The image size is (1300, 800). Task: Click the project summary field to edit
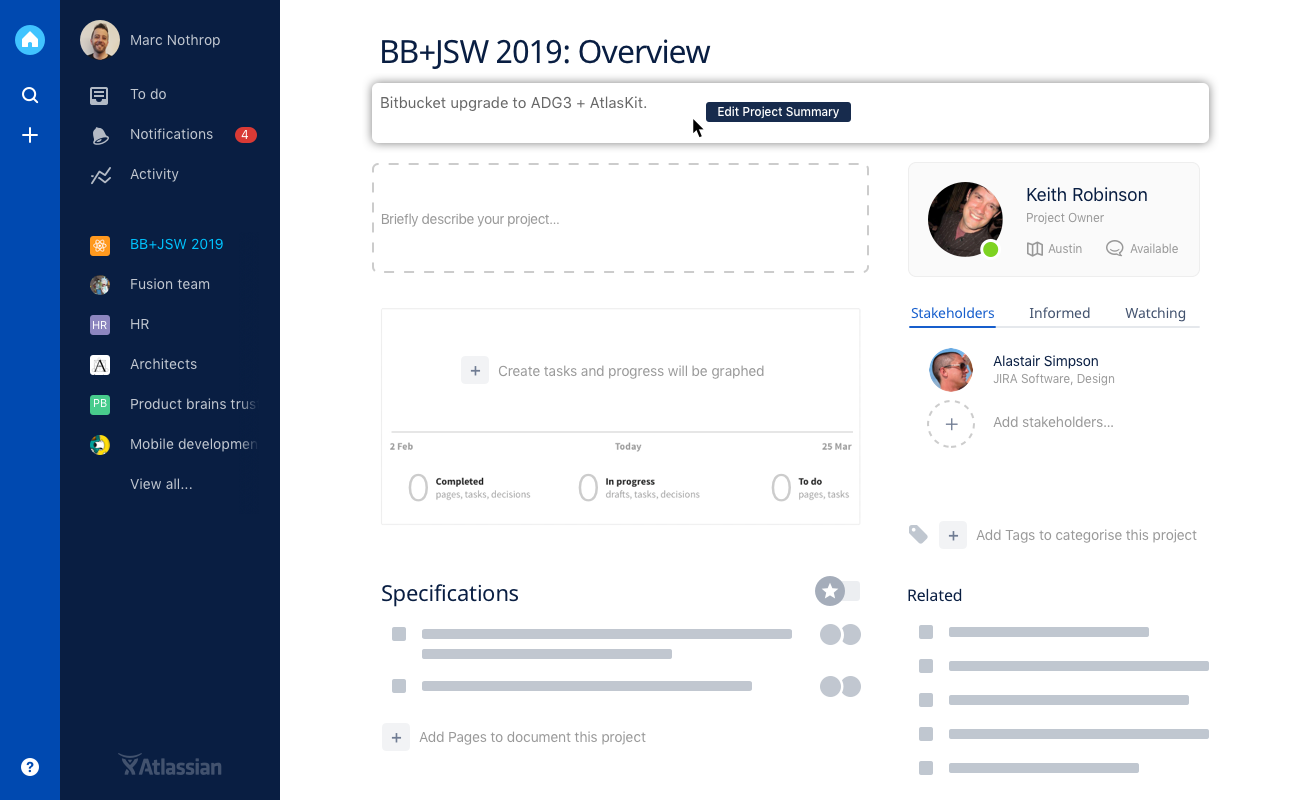click(790, 112)
